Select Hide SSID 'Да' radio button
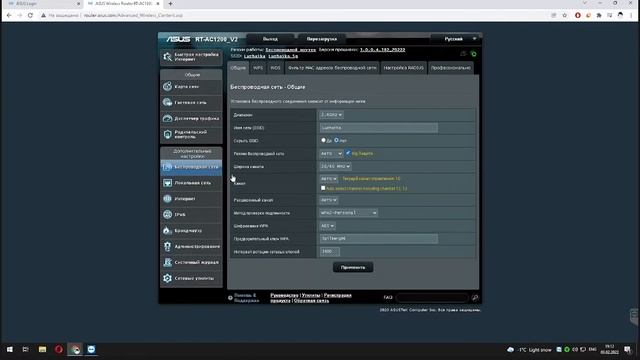Viewport: 640px width, 360px height. click(x=323, y=140)
